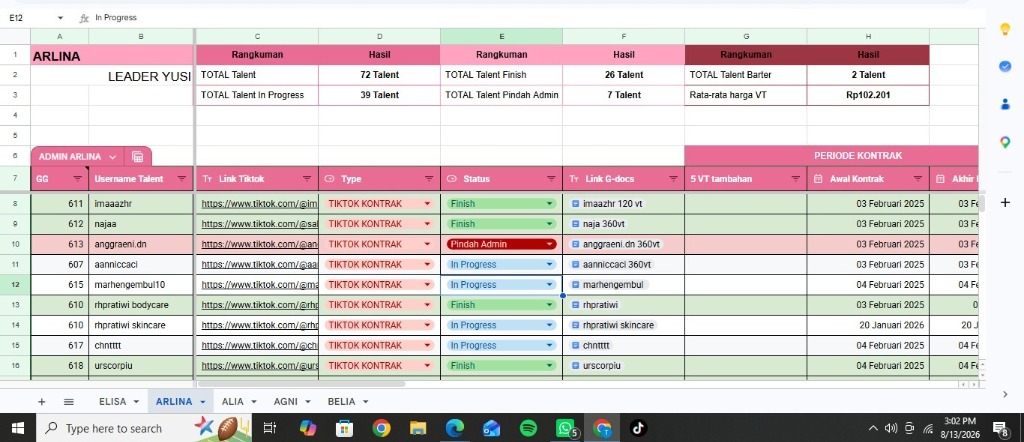Open Spotify from the taskbar
1024x442 pixels.
(528, 428)
